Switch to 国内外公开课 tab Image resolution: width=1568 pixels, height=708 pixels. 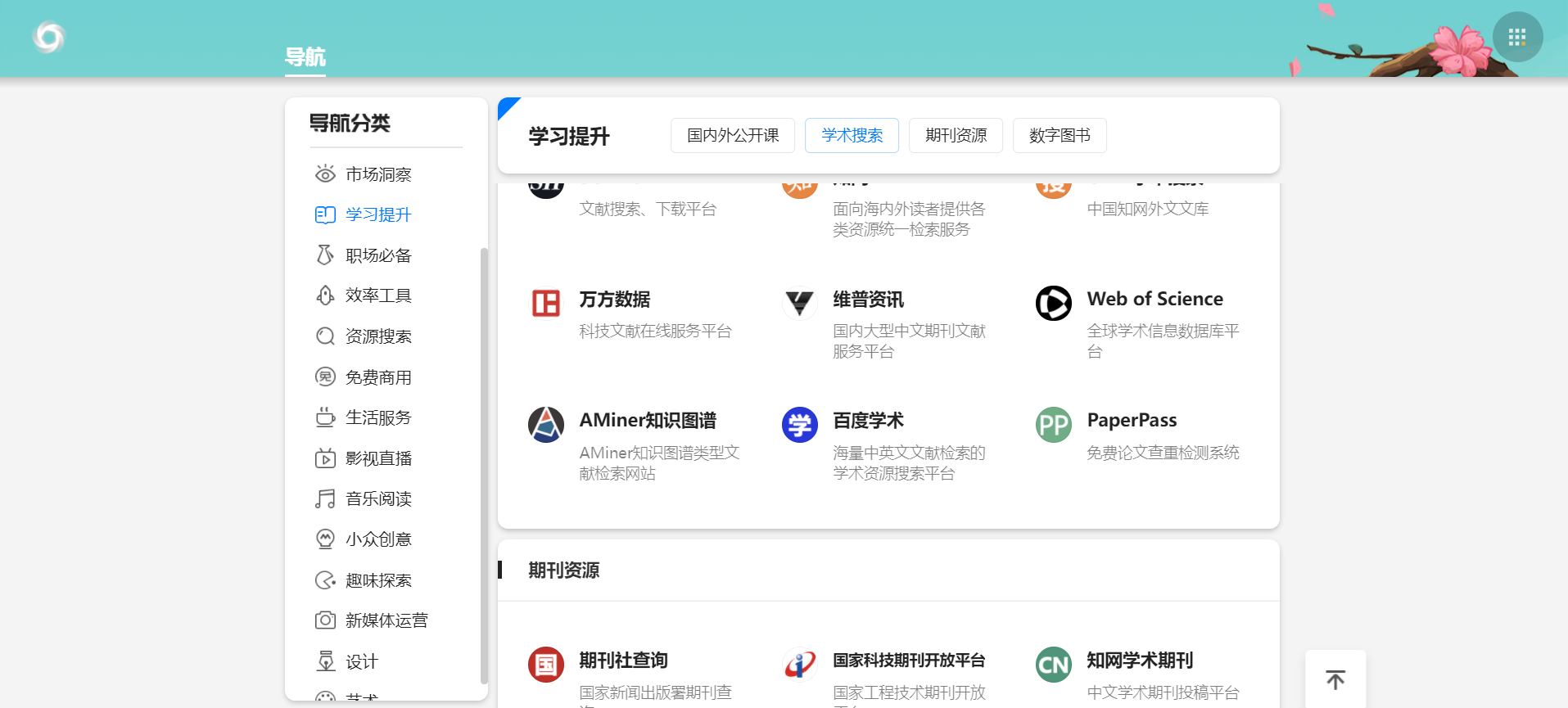(733, 135)
